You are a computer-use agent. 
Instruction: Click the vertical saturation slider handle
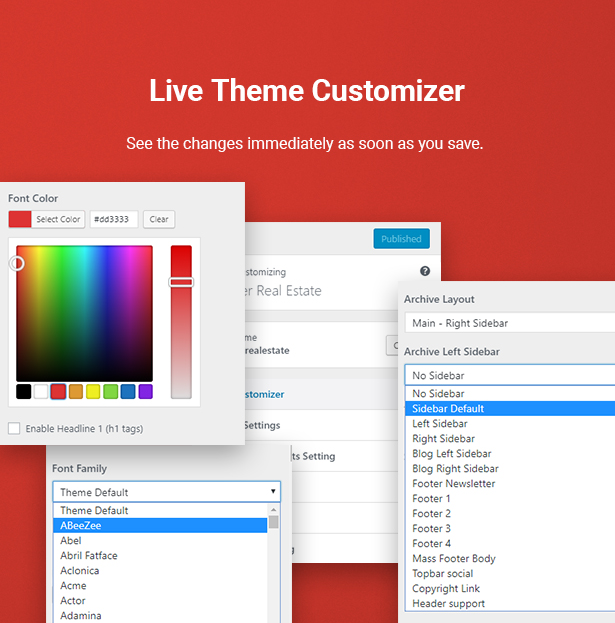point(181,282)
